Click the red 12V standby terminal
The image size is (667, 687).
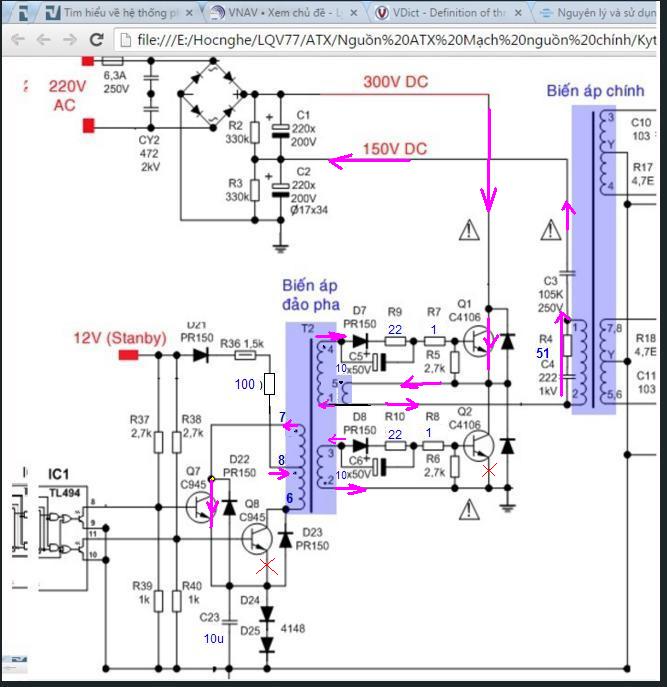click(x=128, y=355)
